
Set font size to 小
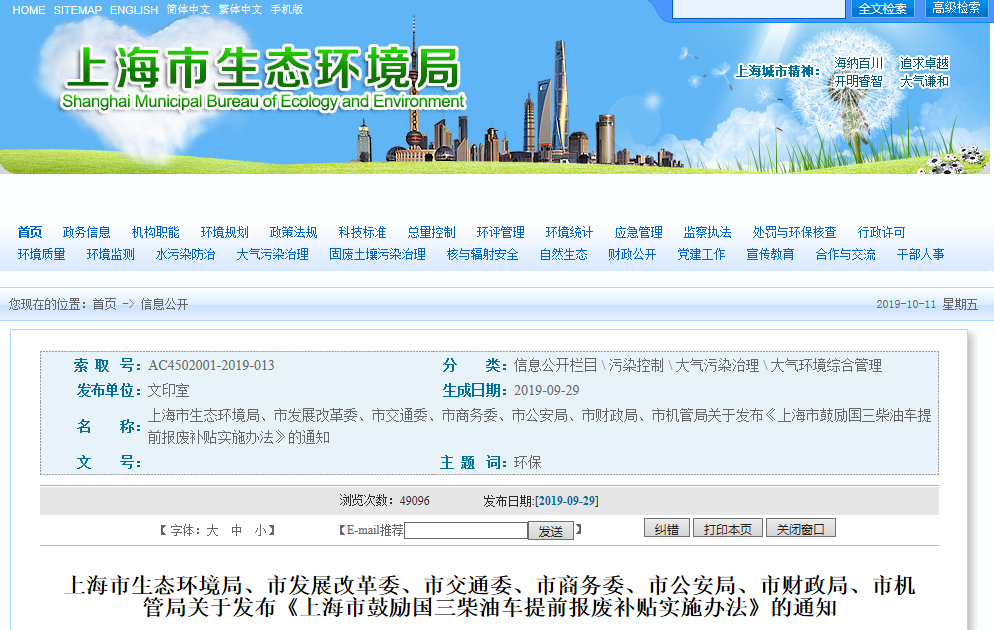tap(260, 531)
